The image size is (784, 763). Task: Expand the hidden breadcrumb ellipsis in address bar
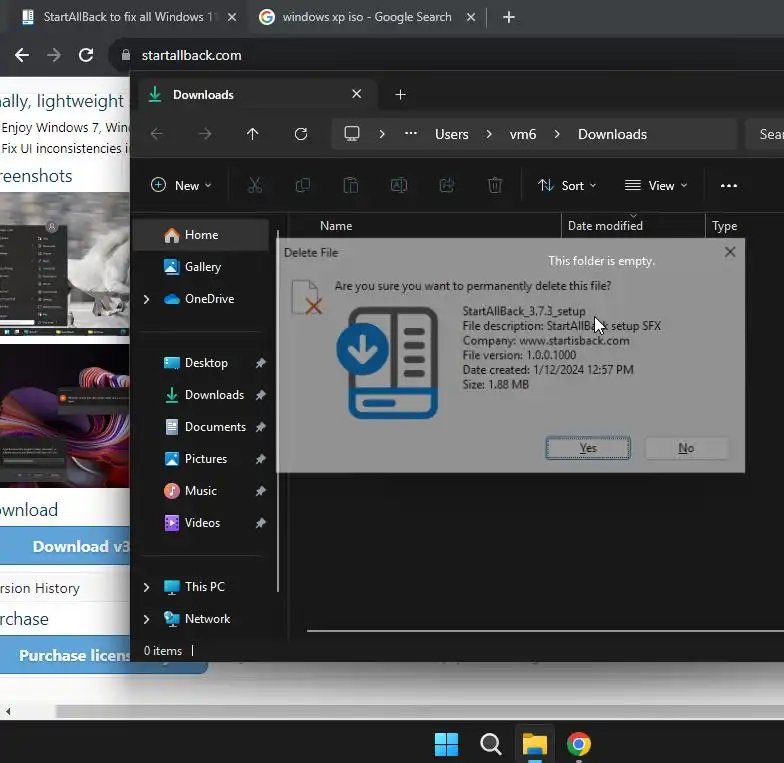(x=410, y=134)
